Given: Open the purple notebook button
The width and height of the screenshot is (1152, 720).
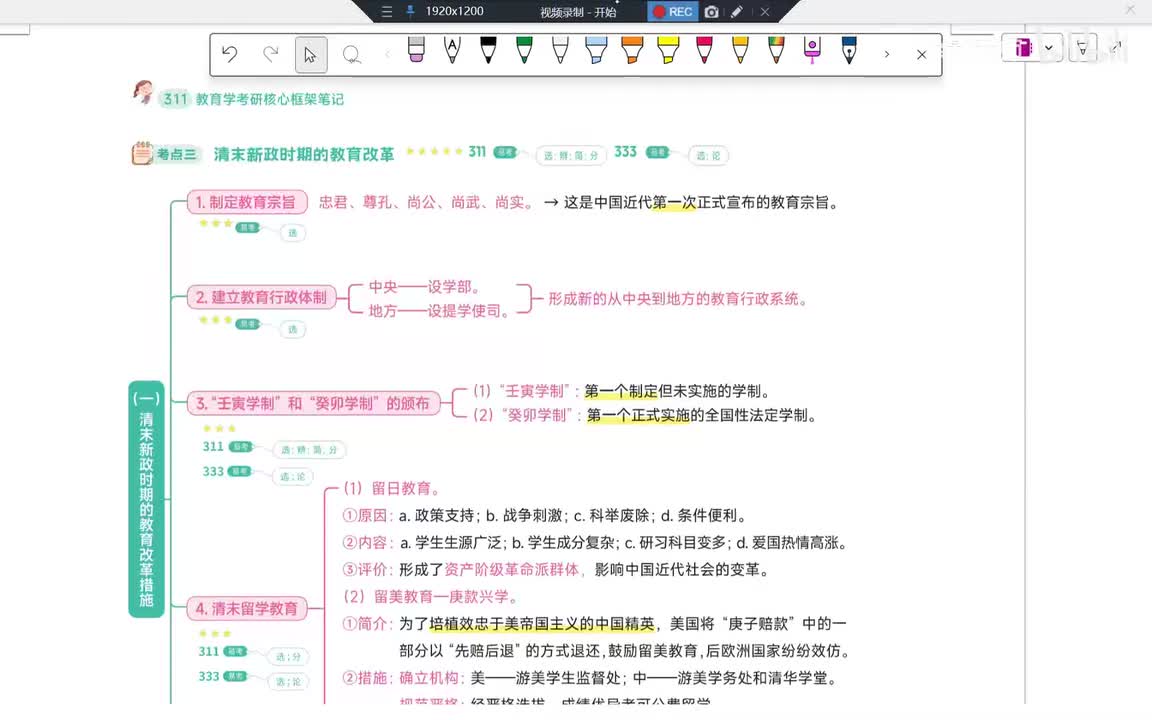Looking at the screenshot, I should tap(1023, 48).
